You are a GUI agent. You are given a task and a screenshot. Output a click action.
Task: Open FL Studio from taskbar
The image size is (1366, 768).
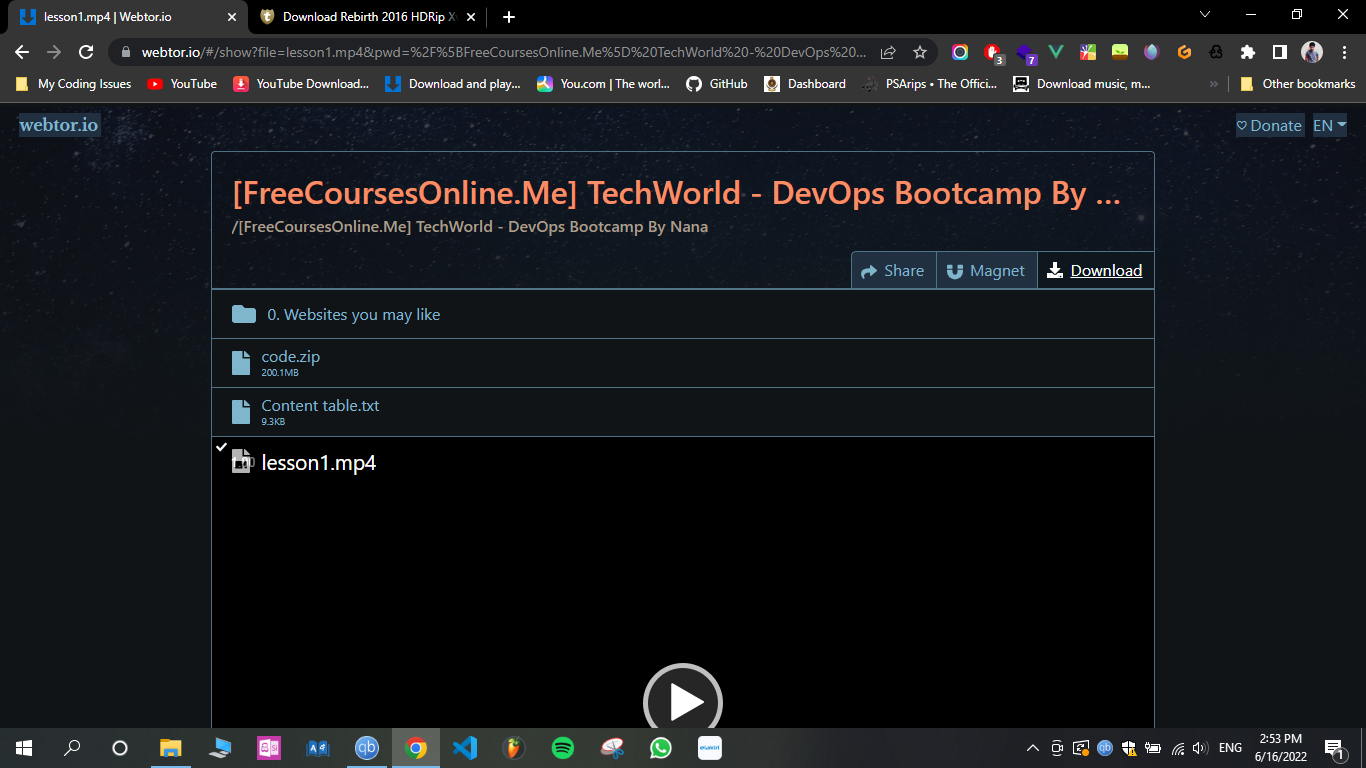(x=514, y=747)
